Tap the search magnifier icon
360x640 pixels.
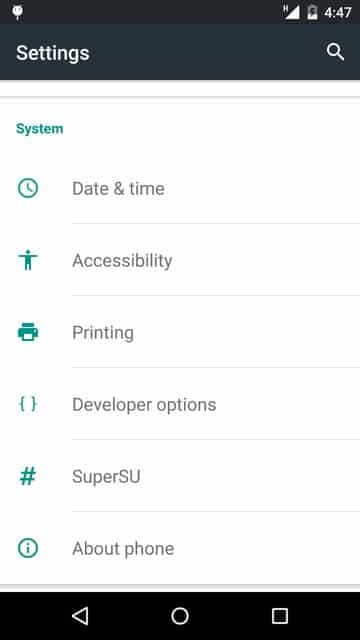335,52
